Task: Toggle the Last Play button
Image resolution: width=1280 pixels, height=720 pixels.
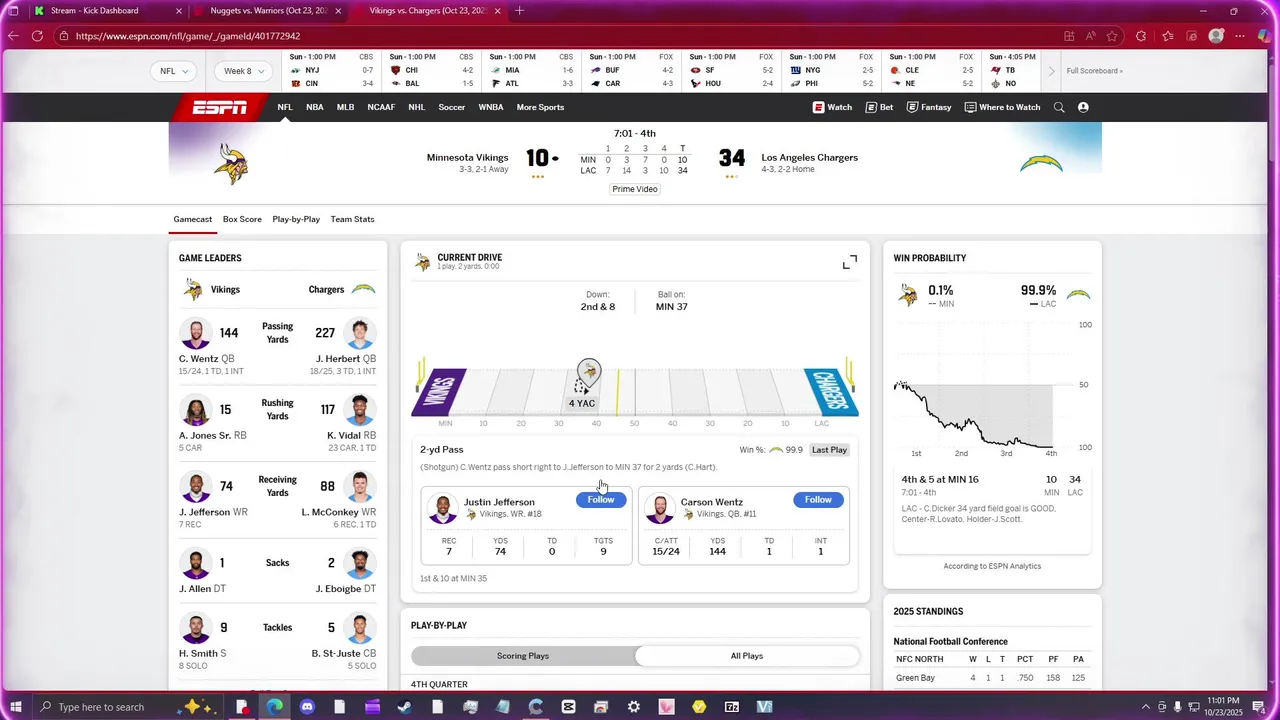Action: (829, 450)
